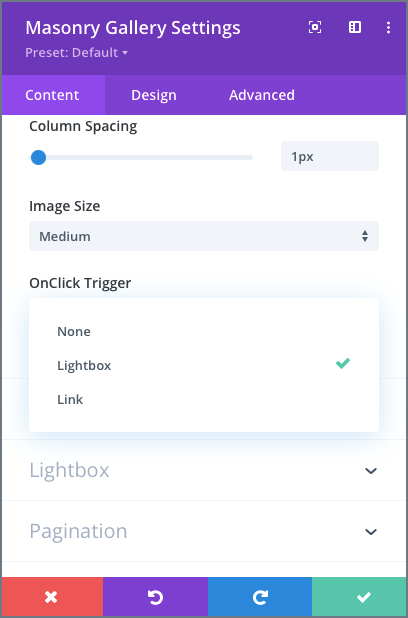Click the purple undo arrow button
408x618 pixels.
pos(155,597)
